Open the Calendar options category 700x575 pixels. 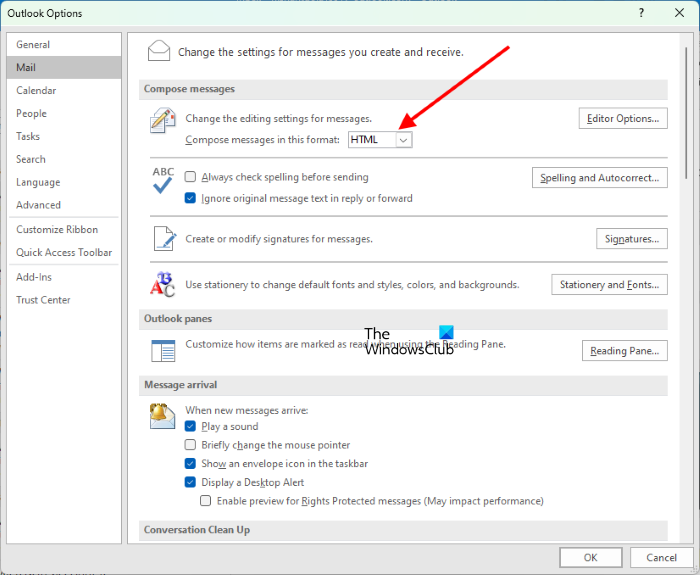tap(64, 91)
